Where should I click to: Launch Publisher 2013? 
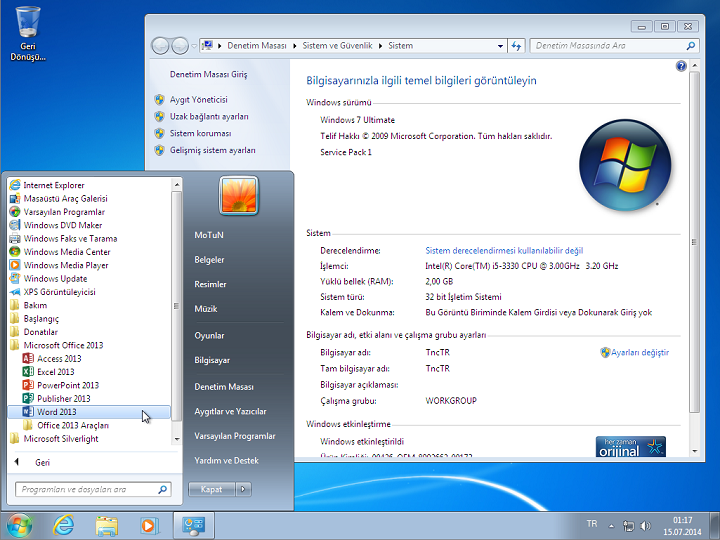point(56,398)
